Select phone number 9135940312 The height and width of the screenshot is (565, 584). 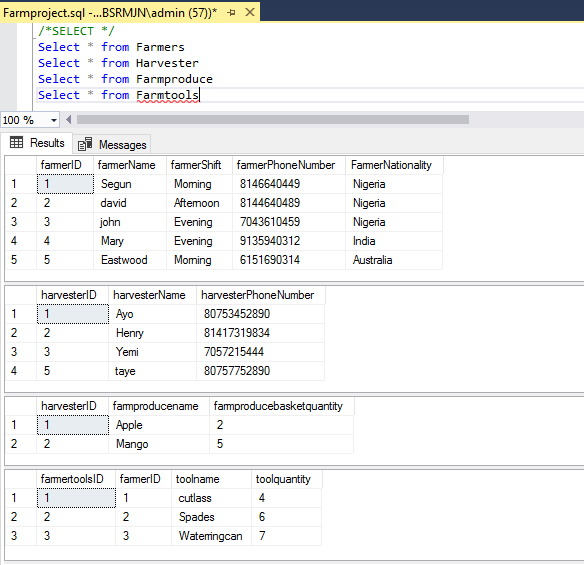[289, 241]
